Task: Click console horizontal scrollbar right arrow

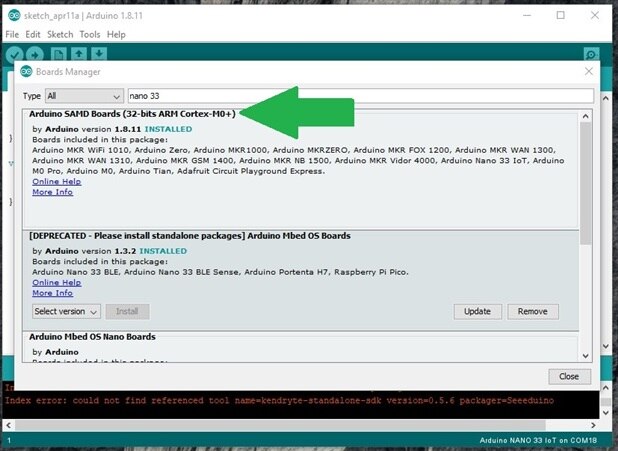Action: click(x=593, y=425)
